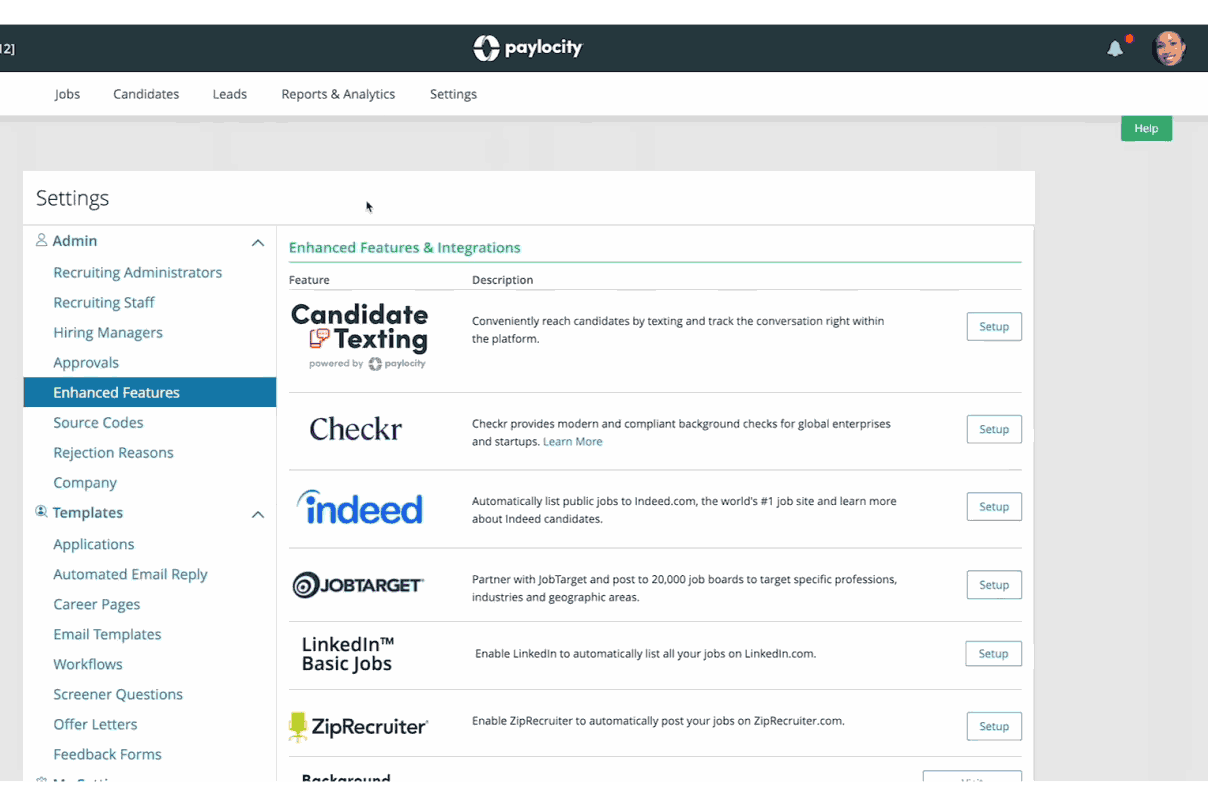Click the JobTarget description text
The height and width of the screenshot is (806, 1208).
pos(684,588)
